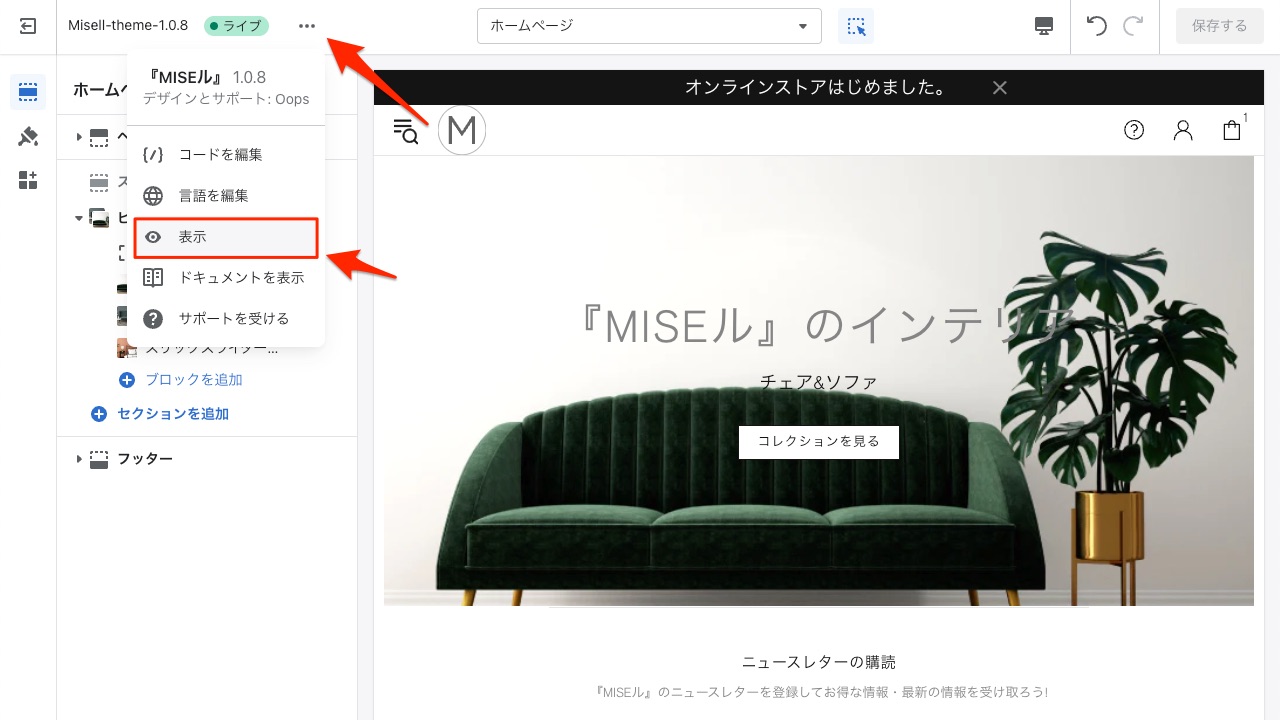Open the shopping bag cart icon
Viewport: 1280px width, 720px height.
coord(1232,130)
